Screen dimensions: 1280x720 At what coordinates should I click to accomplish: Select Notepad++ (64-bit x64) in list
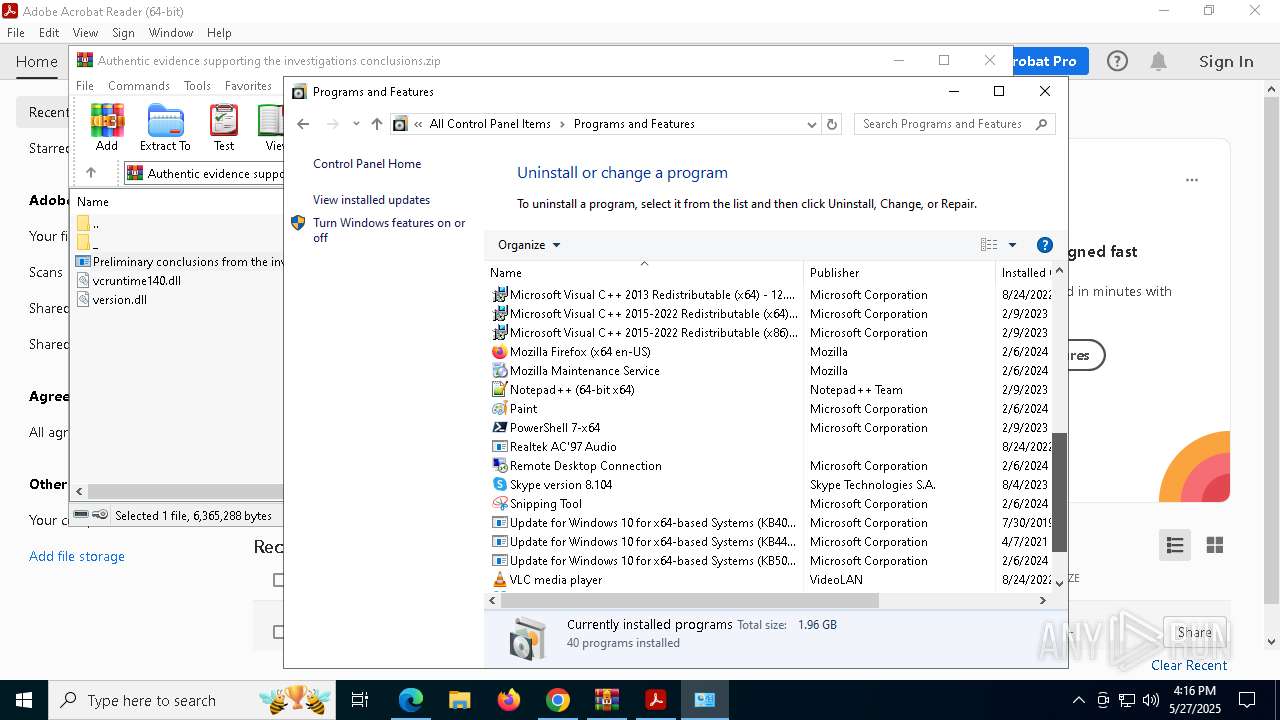pyautogui.click(x=572, y=390)
